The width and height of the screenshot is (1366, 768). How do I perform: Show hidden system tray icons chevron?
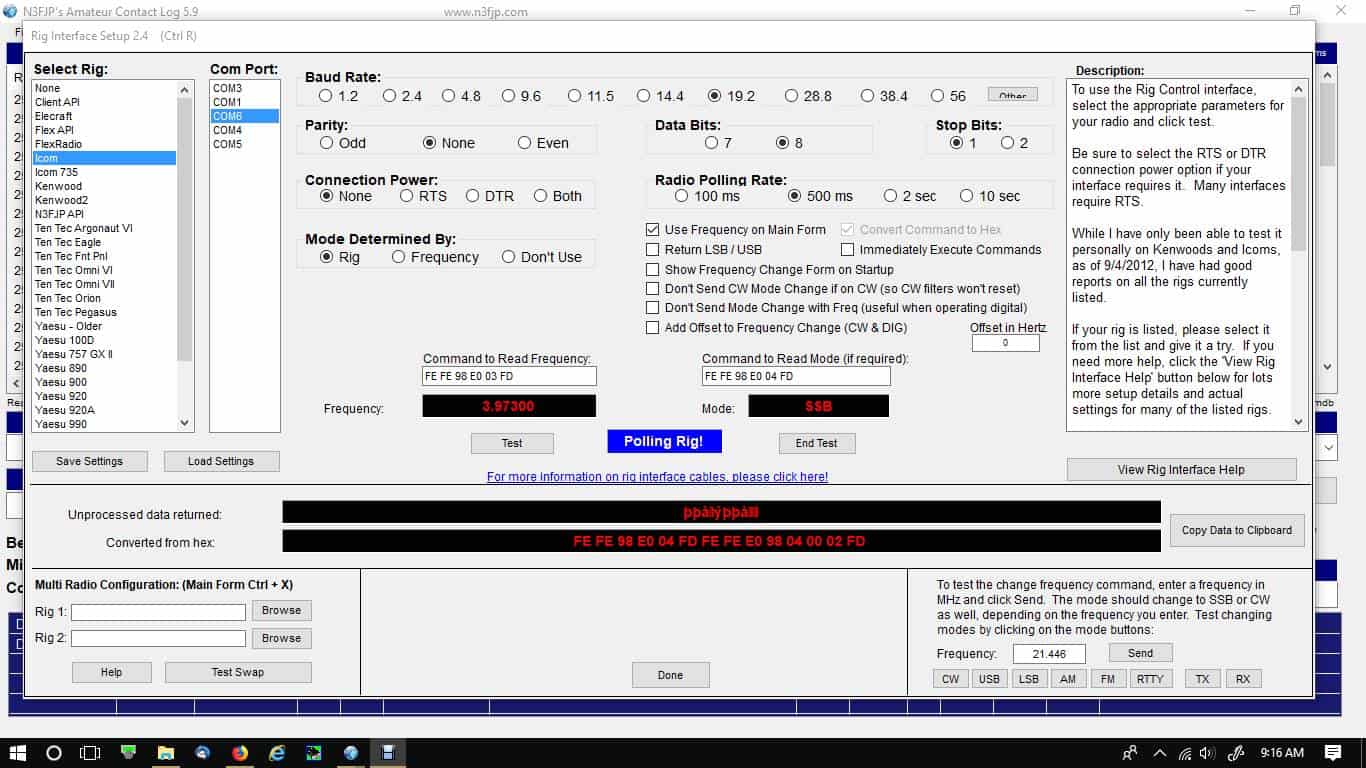point(1160,753)
